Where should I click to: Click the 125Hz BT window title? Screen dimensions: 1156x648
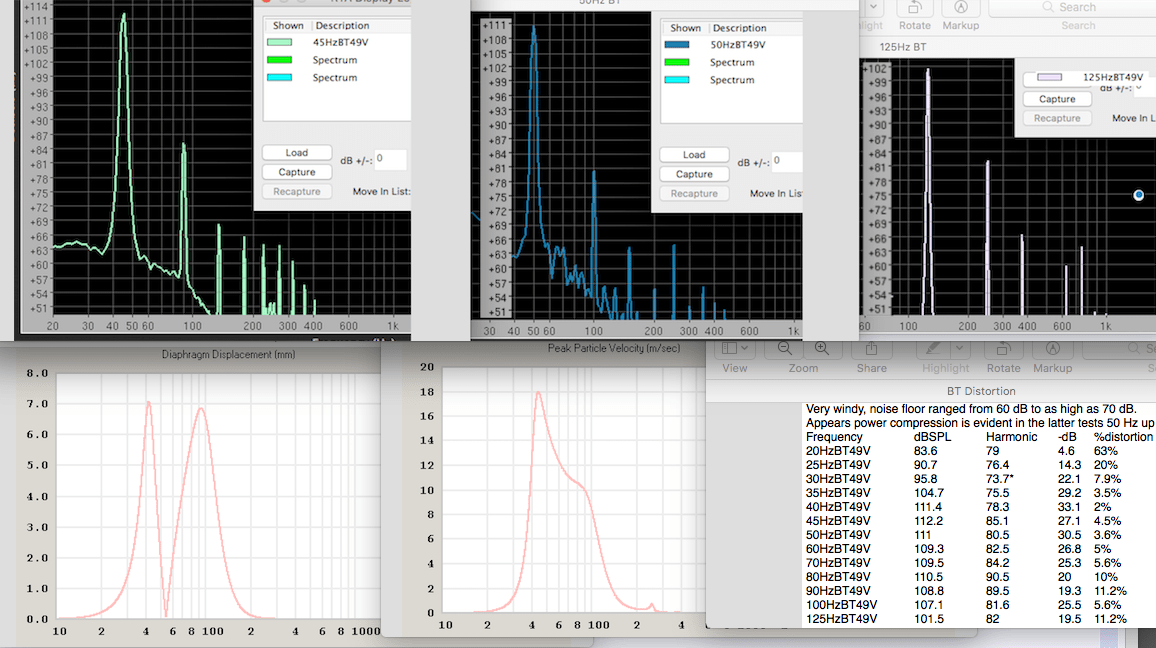[902, 47]
